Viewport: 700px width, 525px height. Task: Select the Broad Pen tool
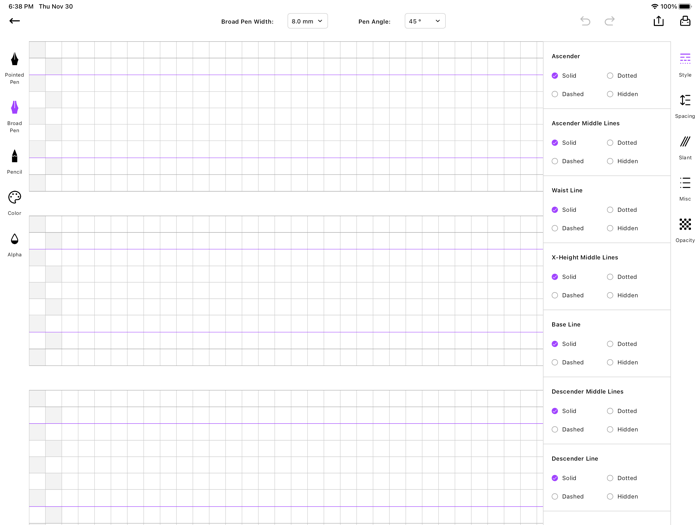(14, 116)
